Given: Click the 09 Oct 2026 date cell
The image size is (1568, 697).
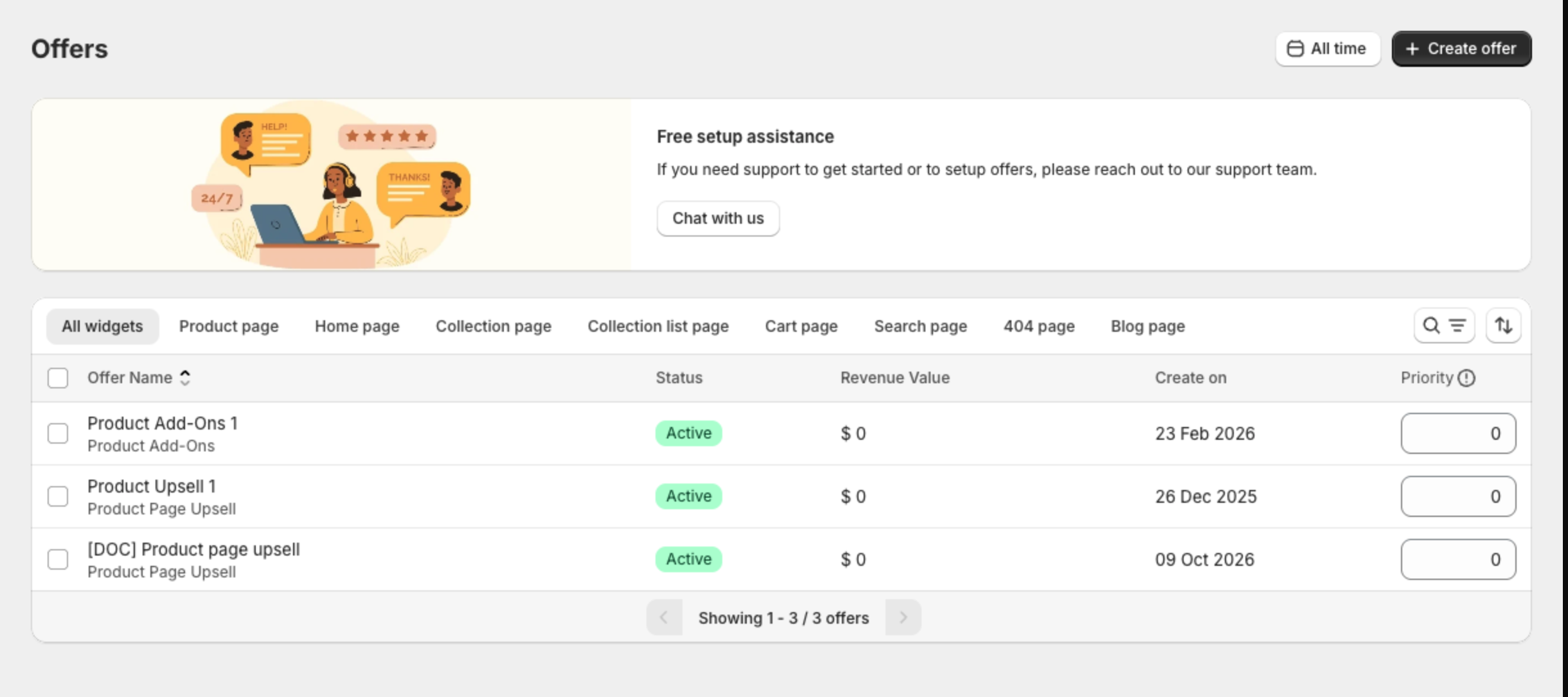Looking at the screenshot, I should point(1204,560).
